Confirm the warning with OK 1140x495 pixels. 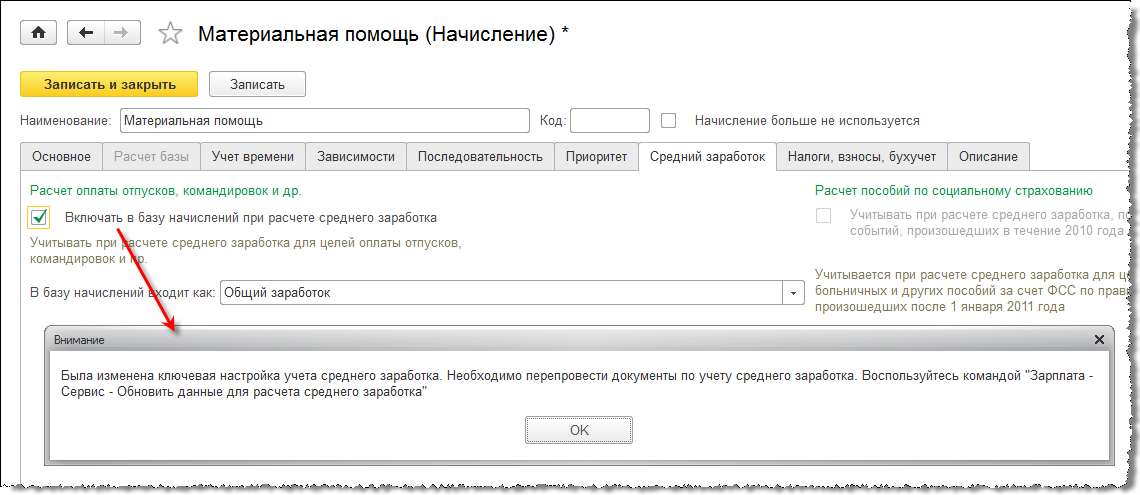click(x=579, y=430)
